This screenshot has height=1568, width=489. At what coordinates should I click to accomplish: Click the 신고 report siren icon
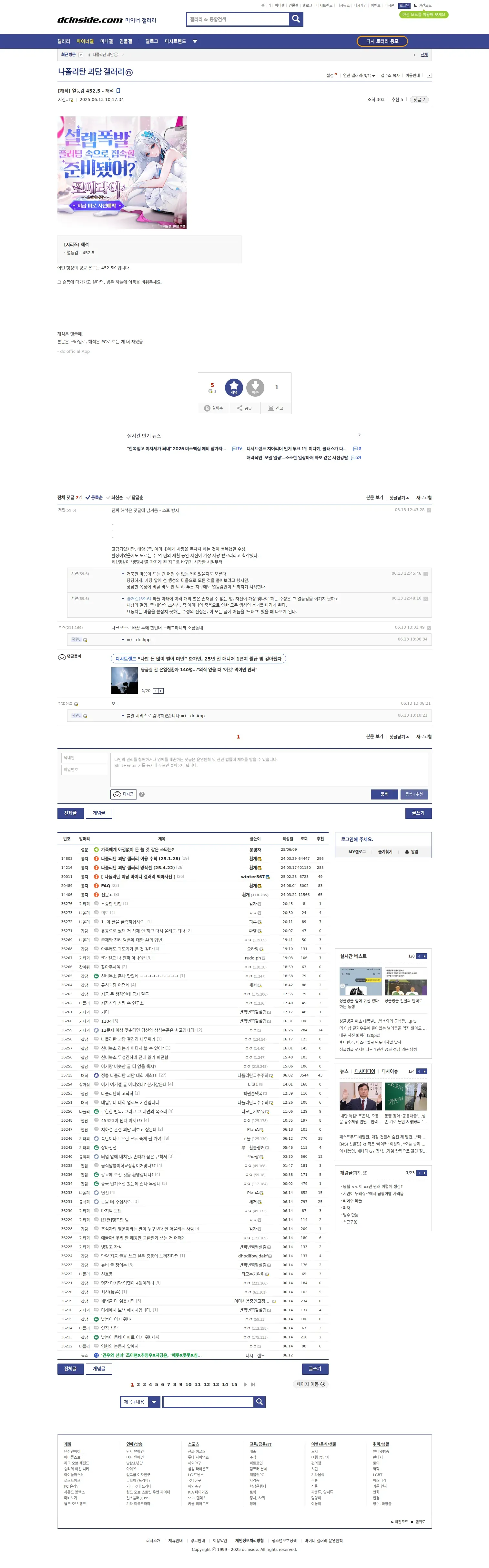coord(271,408)
